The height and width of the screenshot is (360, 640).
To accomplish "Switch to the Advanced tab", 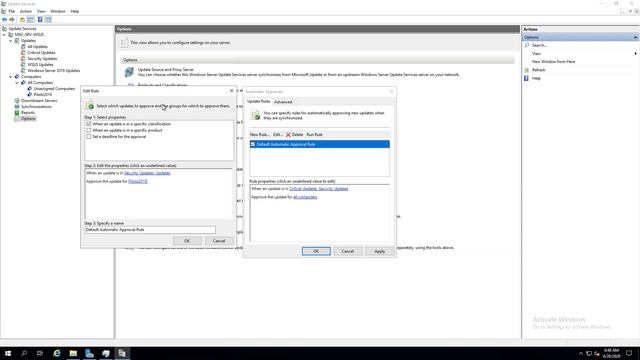I will [x=283, y=102].
